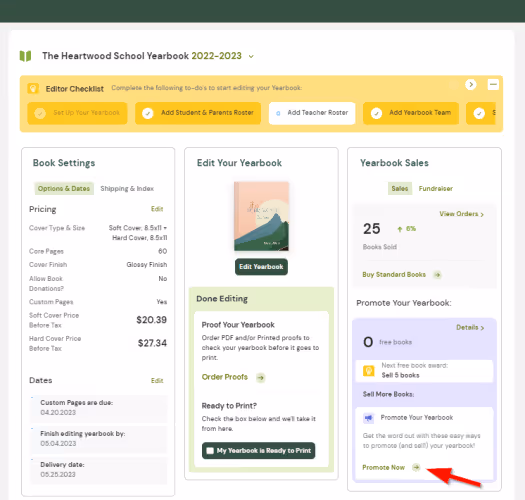Click the Glossy Finish cover value
525x500 pixels.
click(147, 265)
